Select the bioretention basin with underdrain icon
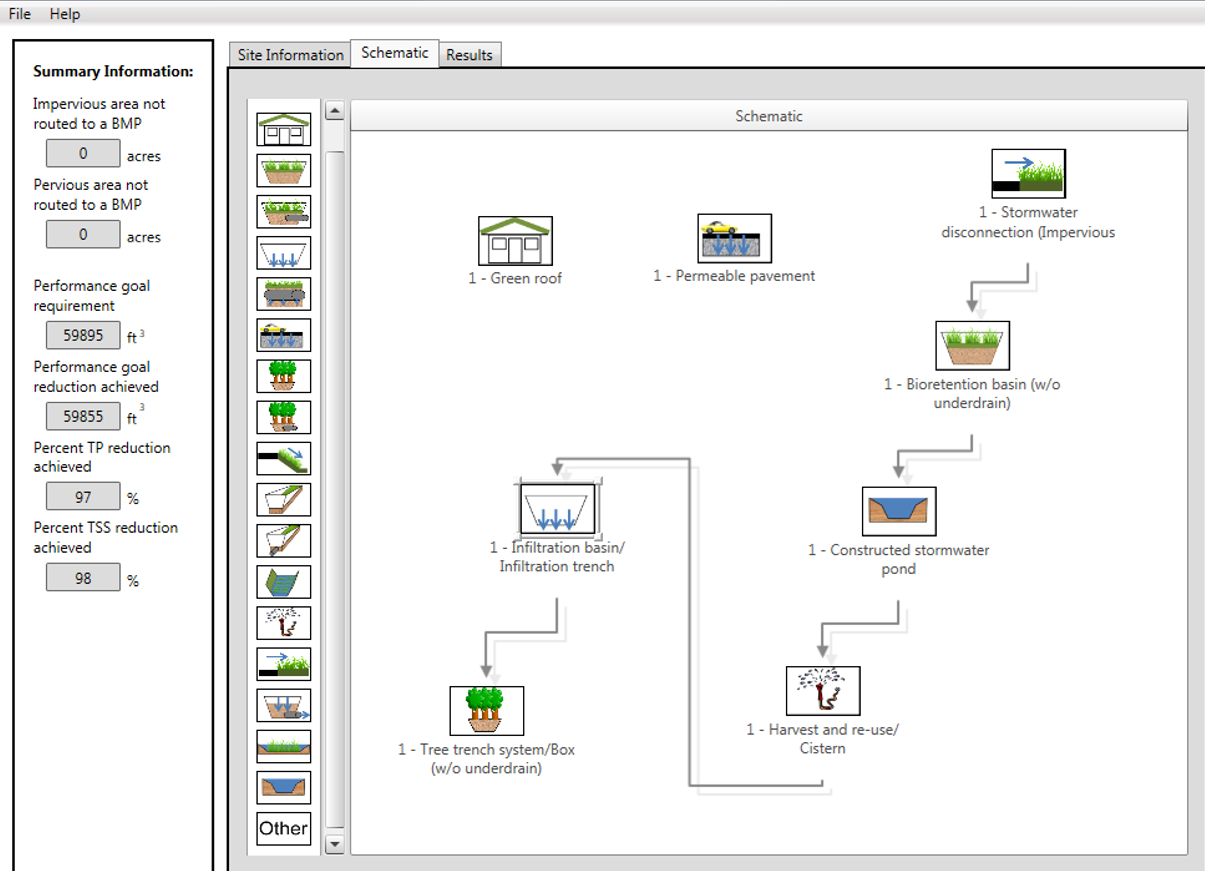Image resolution: width=1205 pixels, height=871 pixels. click(x=284, y=211)
